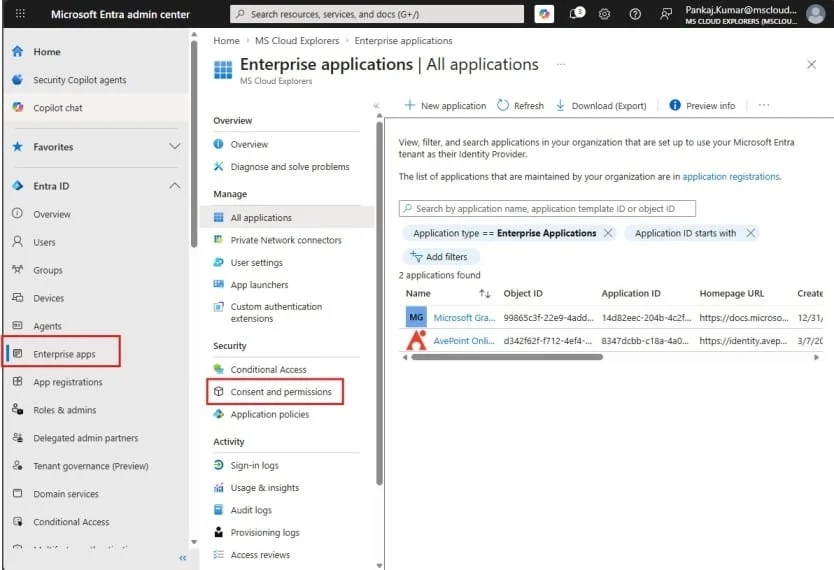834x570 pixels.
Task: Click the Provisioning logs icon
Action: pyautogui.click(x=219, y=532)
